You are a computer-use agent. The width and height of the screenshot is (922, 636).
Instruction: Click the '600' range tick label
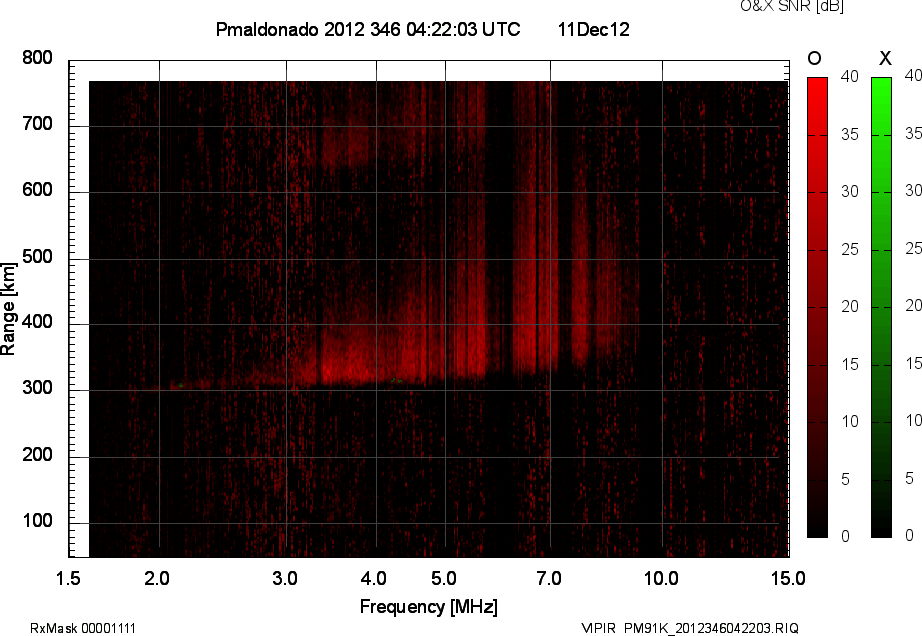pyautogui.click(x=37, y=190)
